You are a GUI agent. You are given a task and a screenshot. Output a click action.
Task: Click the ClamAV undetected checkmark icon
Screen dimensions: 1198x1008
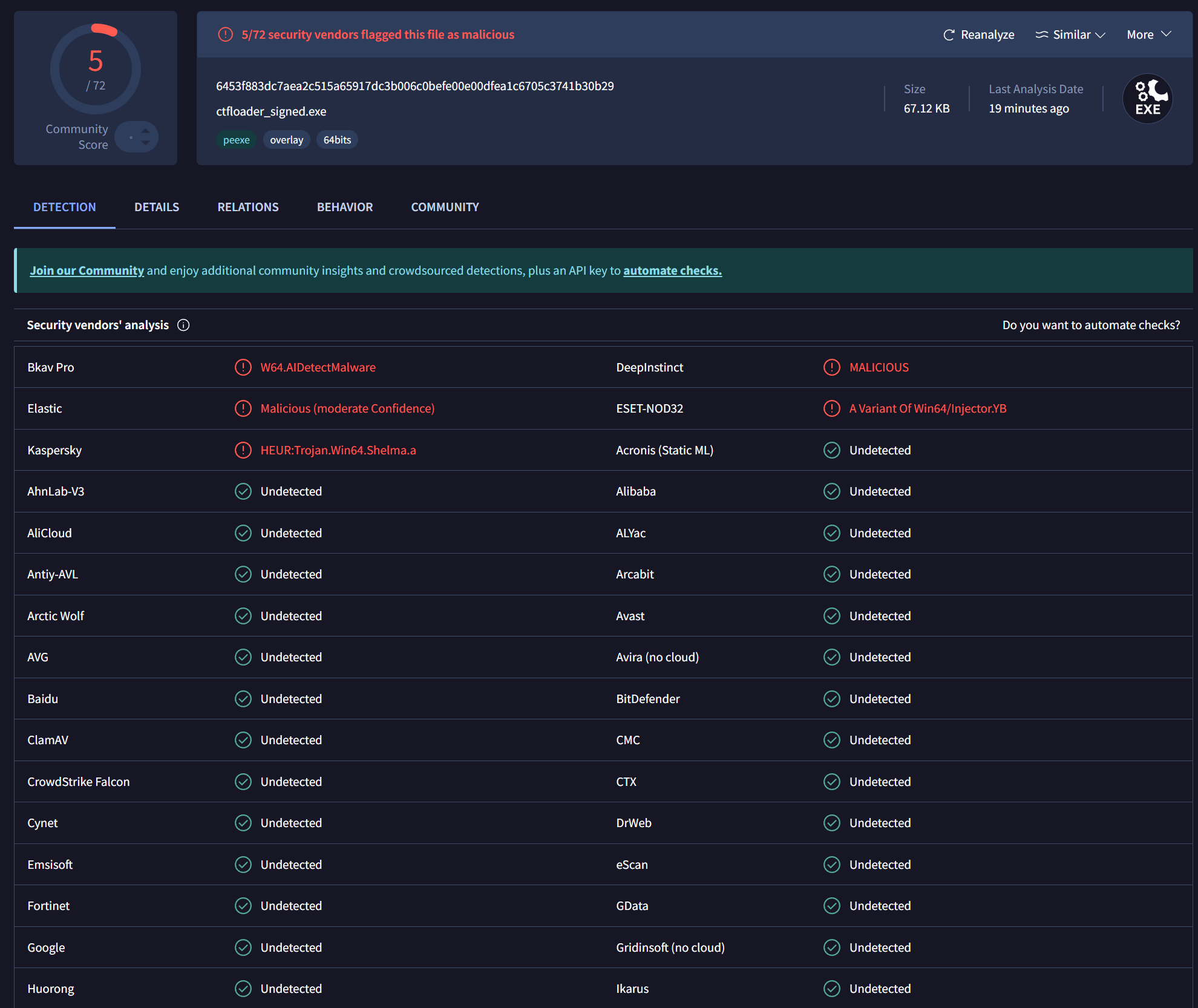pyautogui.click(x=243, y=740)
